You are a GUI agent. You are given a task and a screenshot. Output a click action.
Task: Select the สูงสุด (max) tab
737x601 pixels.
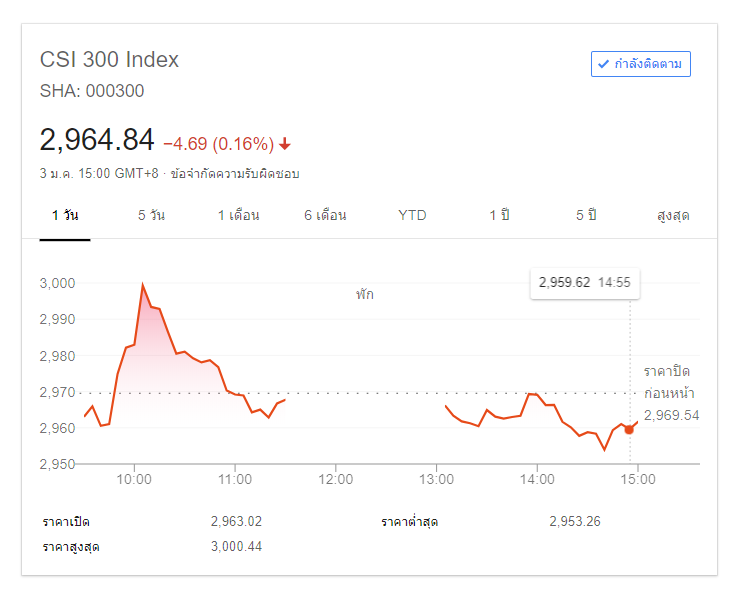point(673,216)
